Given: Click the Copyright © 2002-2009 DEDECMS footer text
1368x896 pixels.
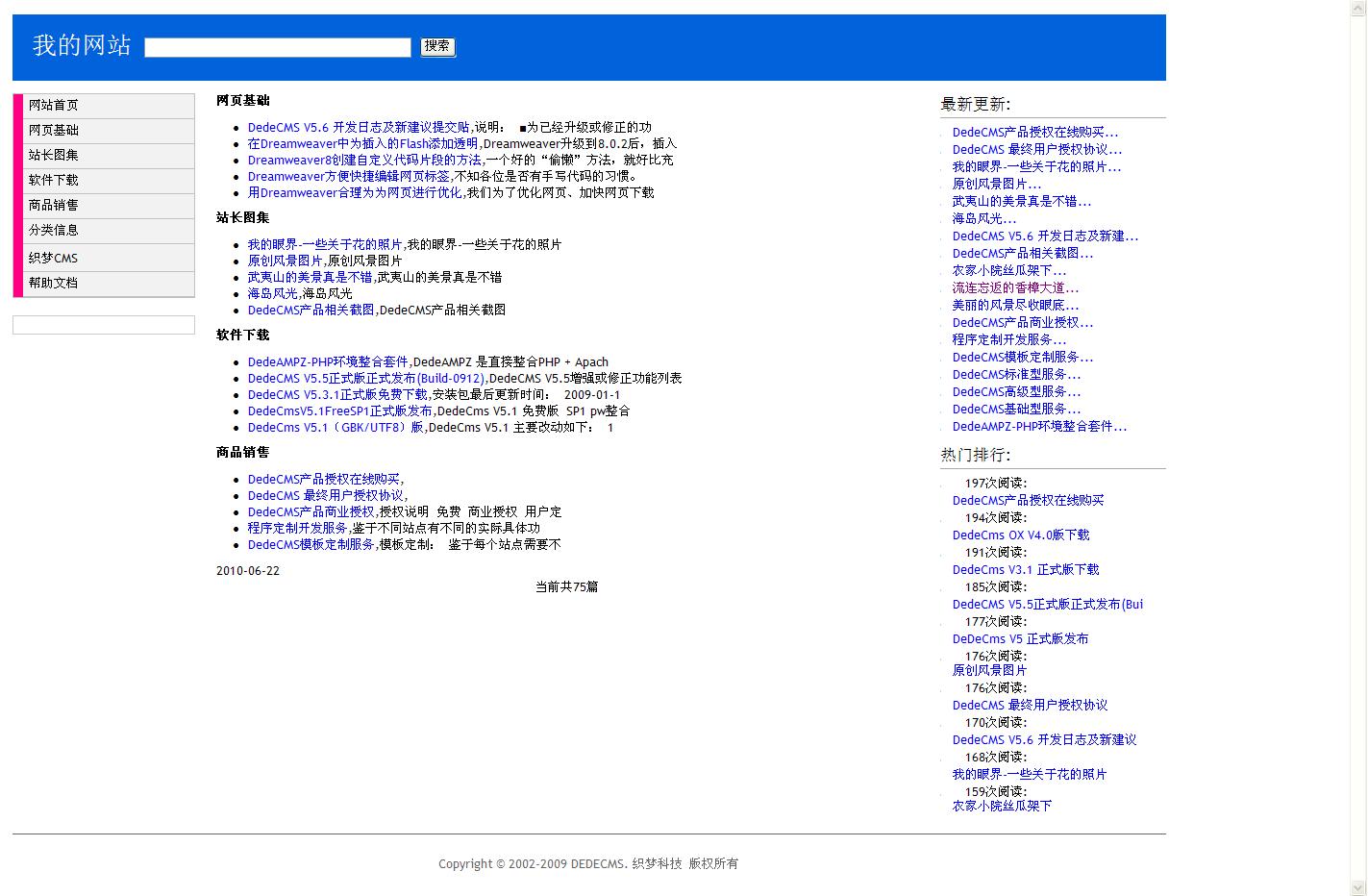Looking at the screenshot, I should click(588, 863).
